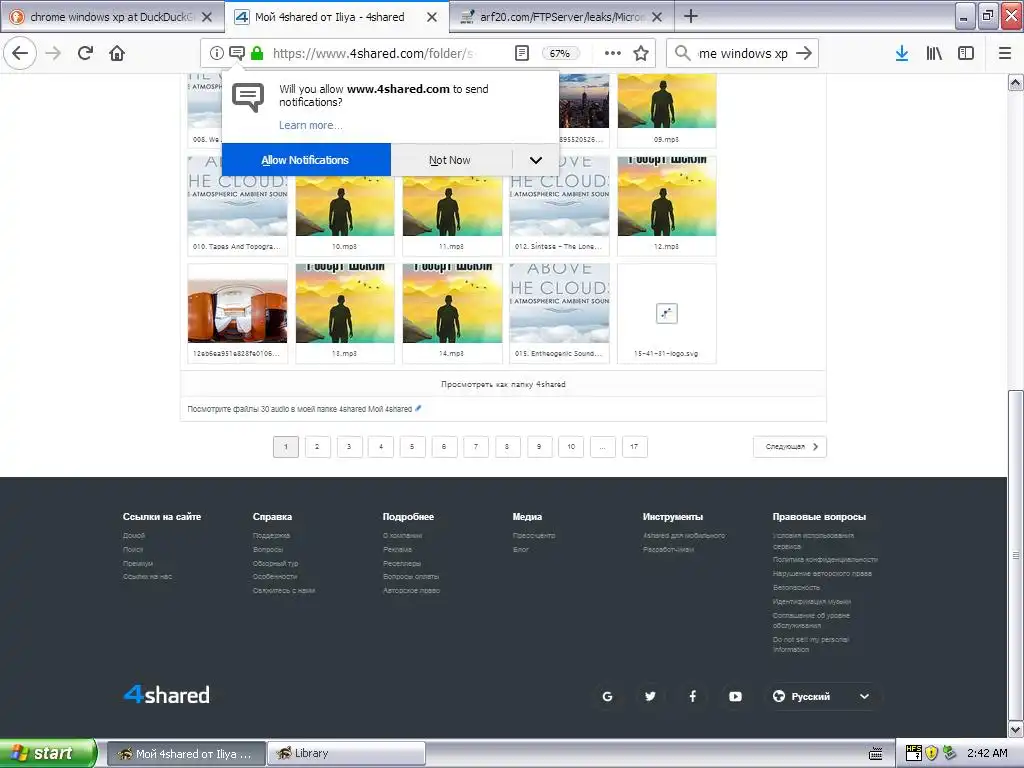Viewport: 1024px width, 768px height.
Task: Show site information icon in address bar
Action: tap(216, 53)
